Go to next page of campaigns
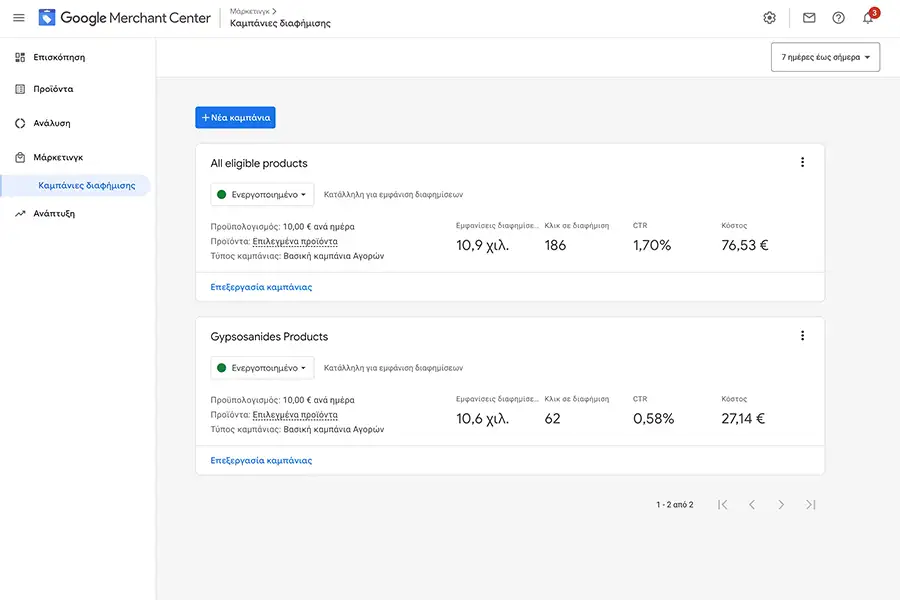 tap(781, 505)
